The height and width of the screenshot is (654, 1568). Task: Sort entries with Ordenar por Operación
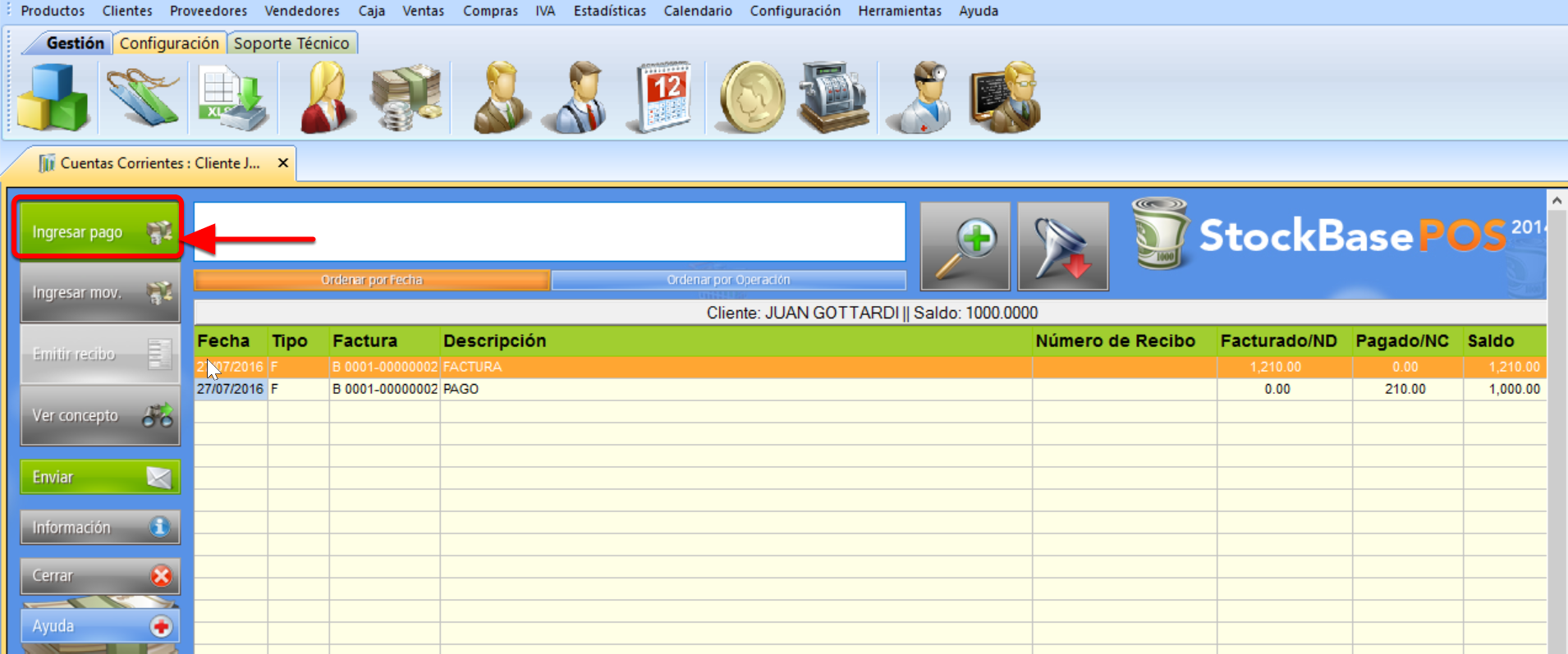pyautogui.click(x=729, y=280)
